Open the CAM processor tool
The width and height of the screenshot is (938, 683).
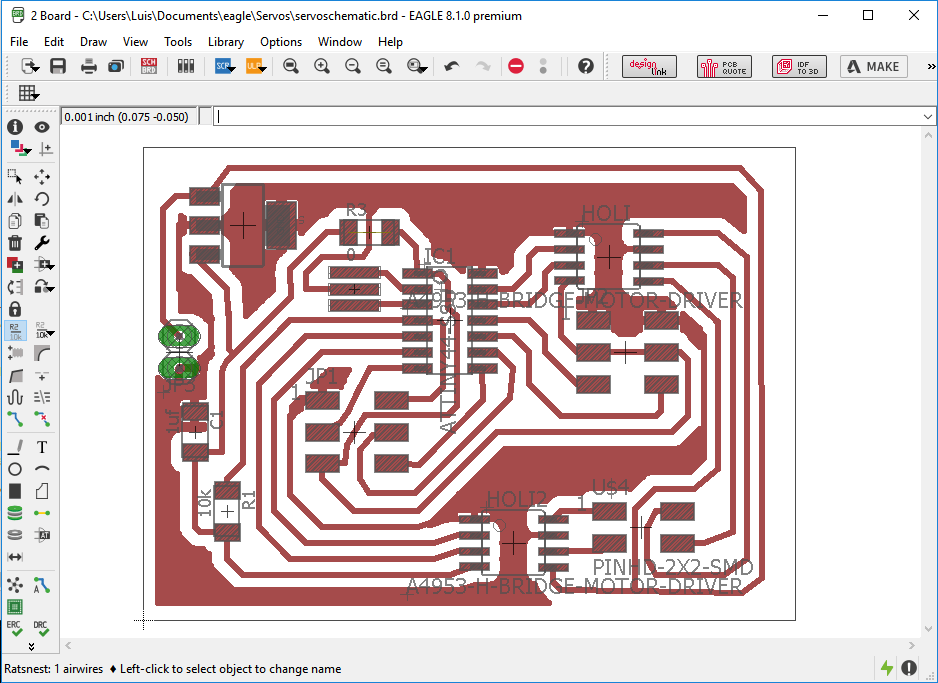(115, 66)
